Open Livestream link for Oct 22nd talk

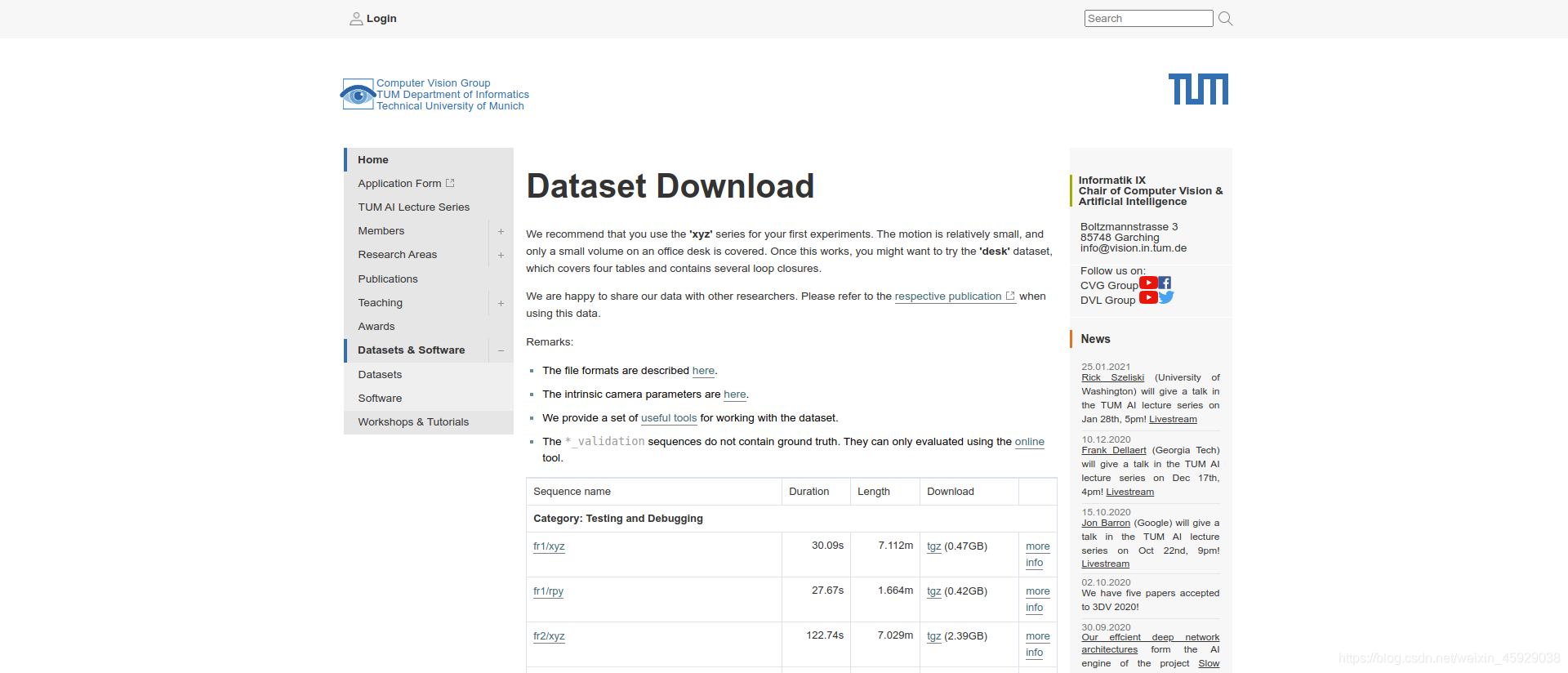(x=1105, y=564)
